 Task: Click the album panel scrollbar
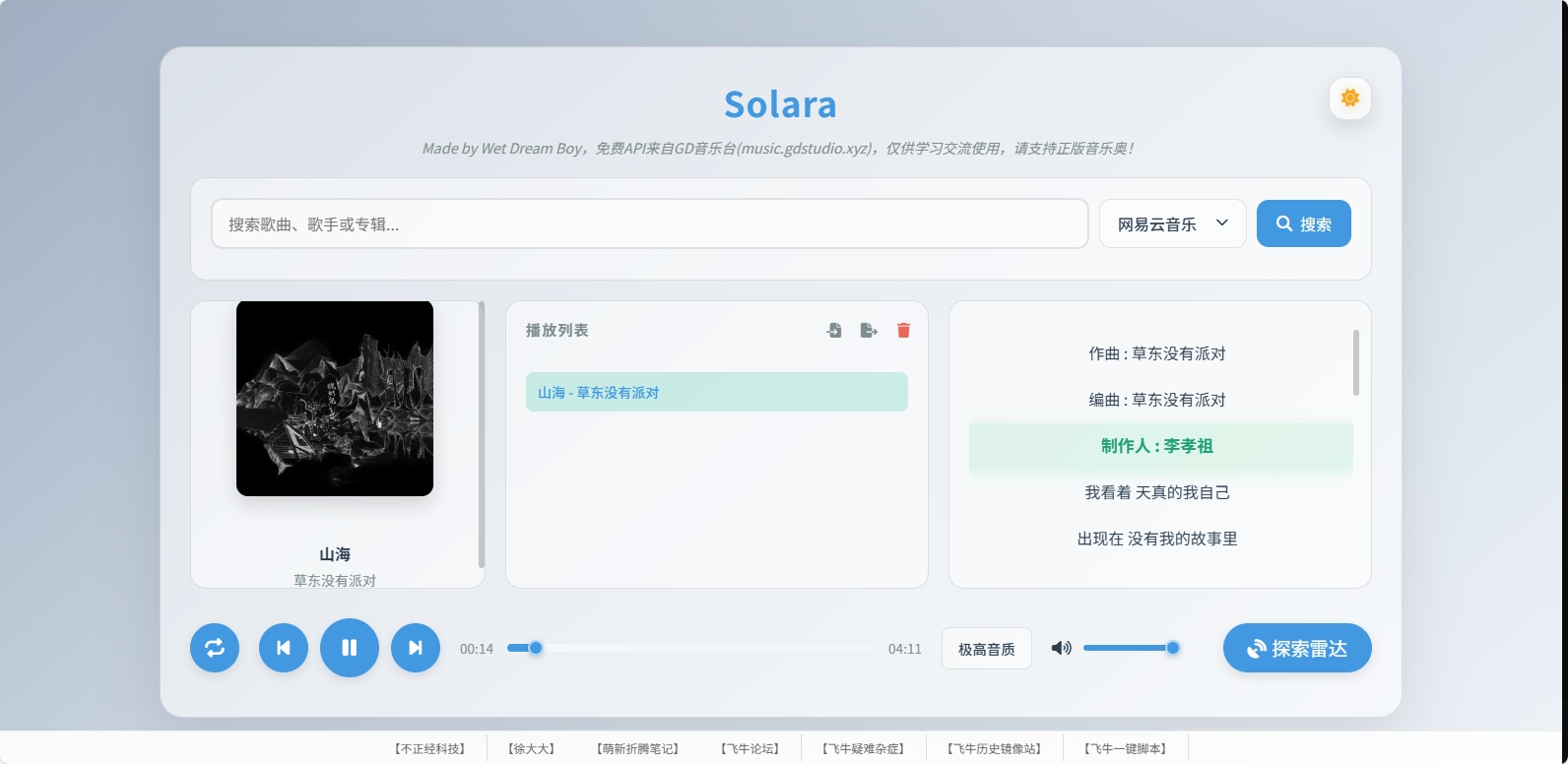point(482,434)
